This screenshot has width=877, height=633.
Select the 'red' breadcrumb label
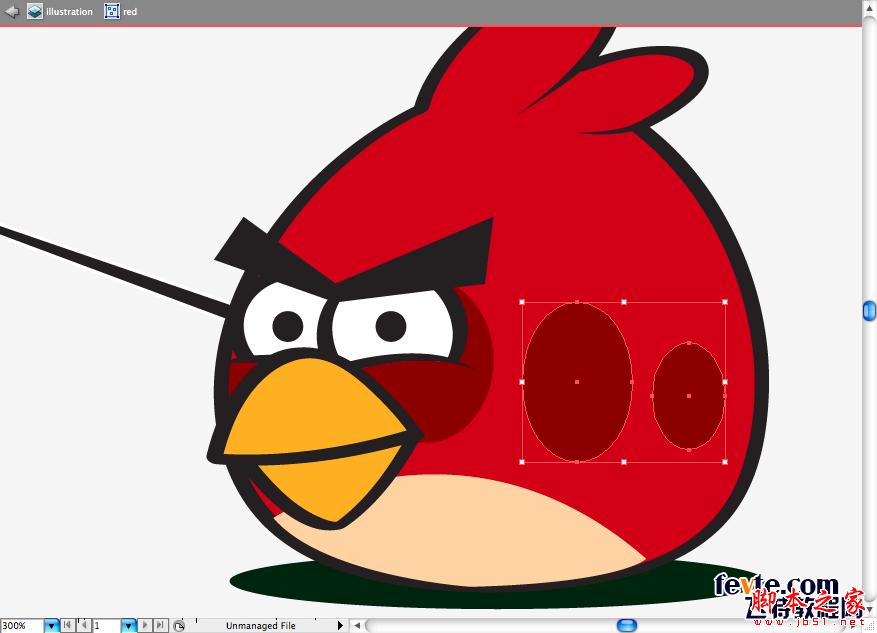click(130, 12)
